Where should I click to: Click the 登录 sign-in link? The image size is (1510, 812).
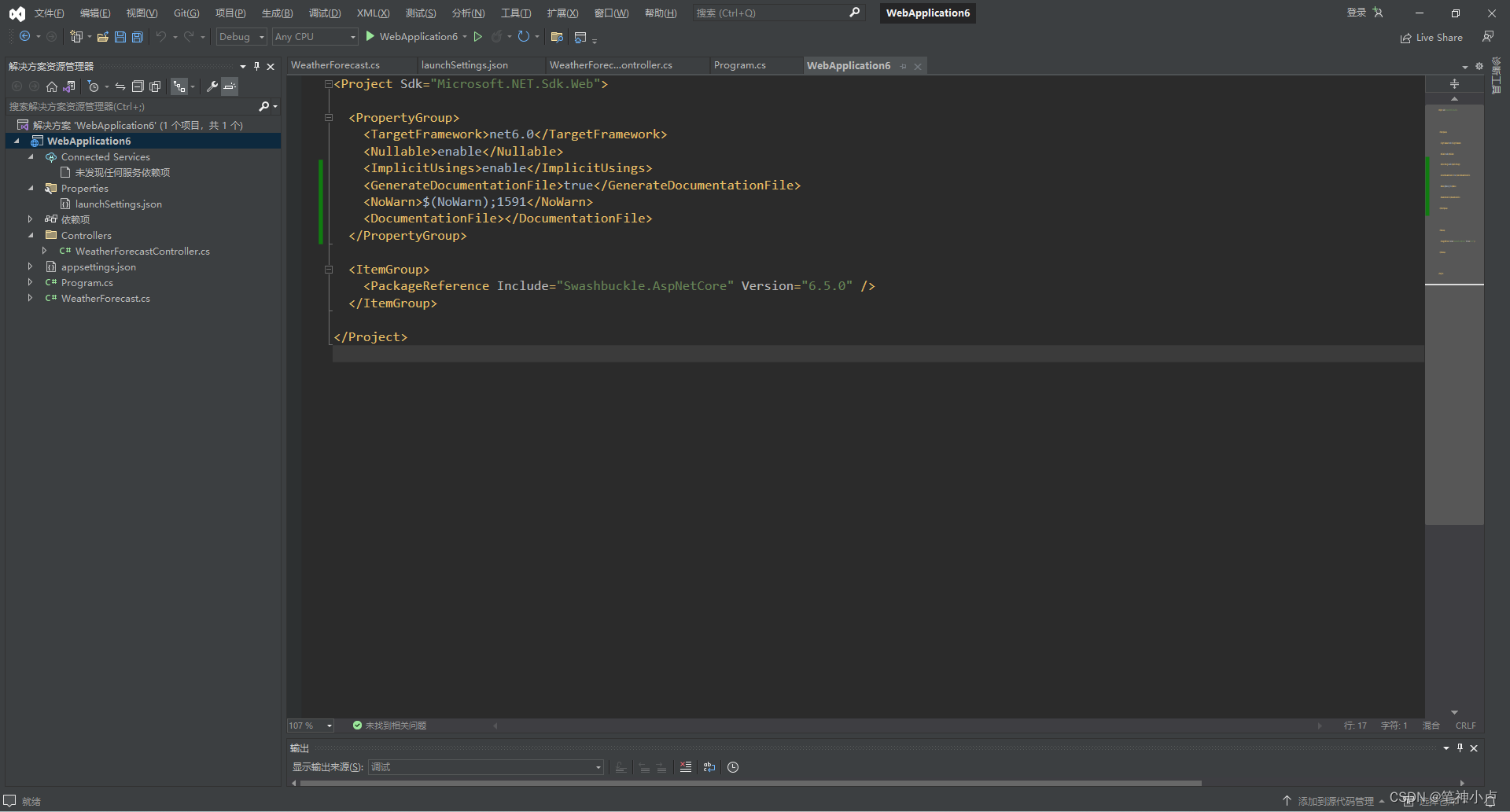[1357, 12]
